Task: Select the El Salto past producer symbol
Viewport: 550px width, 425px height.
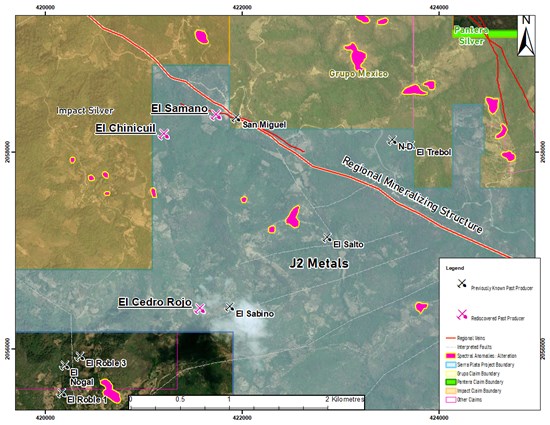Action: pyautogui.click(x=327, y=238)
